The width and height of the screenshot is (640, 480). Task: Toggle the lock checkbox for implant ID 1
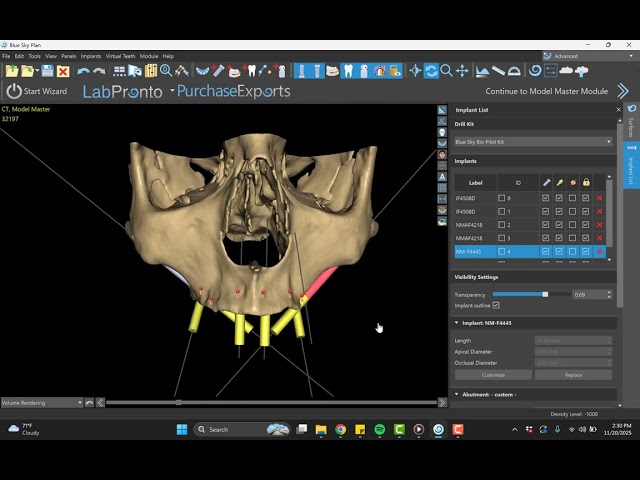tap(586, 212)
